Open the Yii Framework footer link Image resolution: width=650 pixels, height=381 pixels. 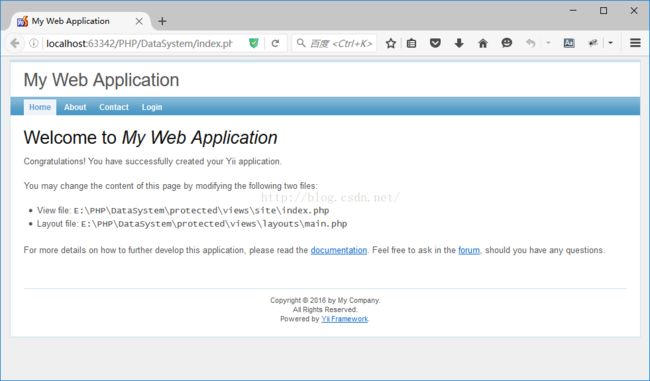[344, 319]
